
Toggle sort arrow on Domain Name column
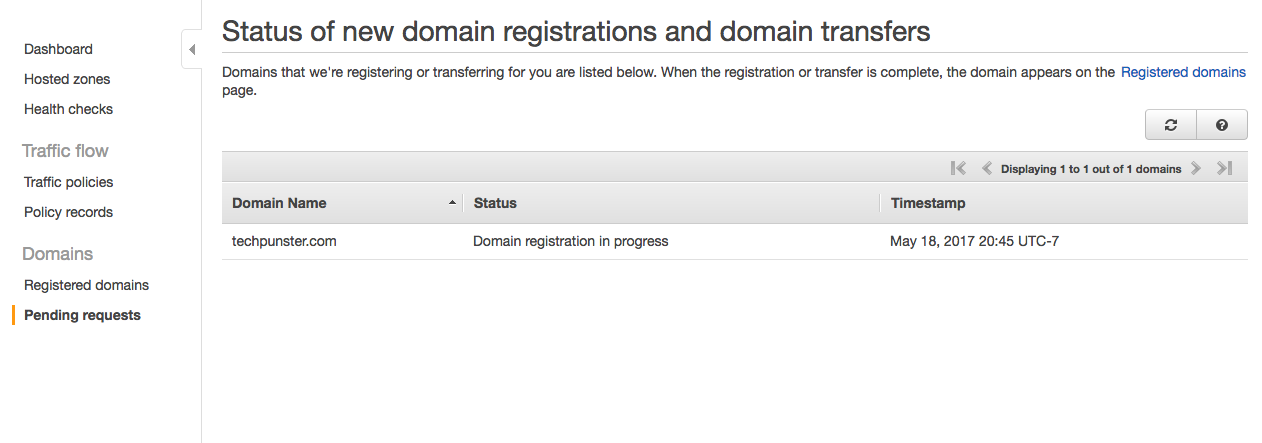click(452, 203)
